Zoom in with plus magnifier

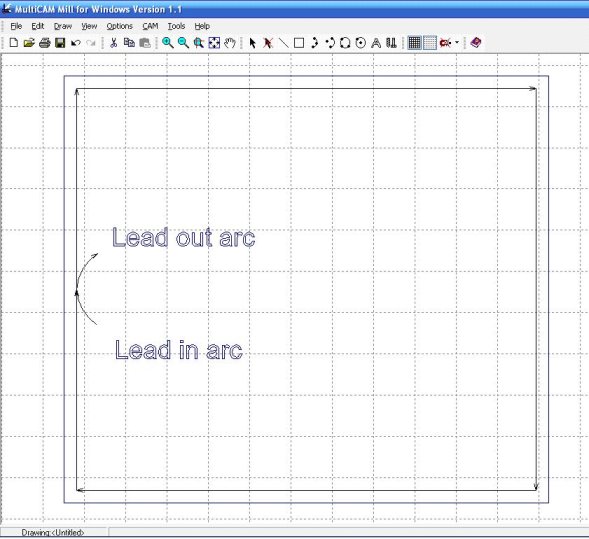click(168, 43)
